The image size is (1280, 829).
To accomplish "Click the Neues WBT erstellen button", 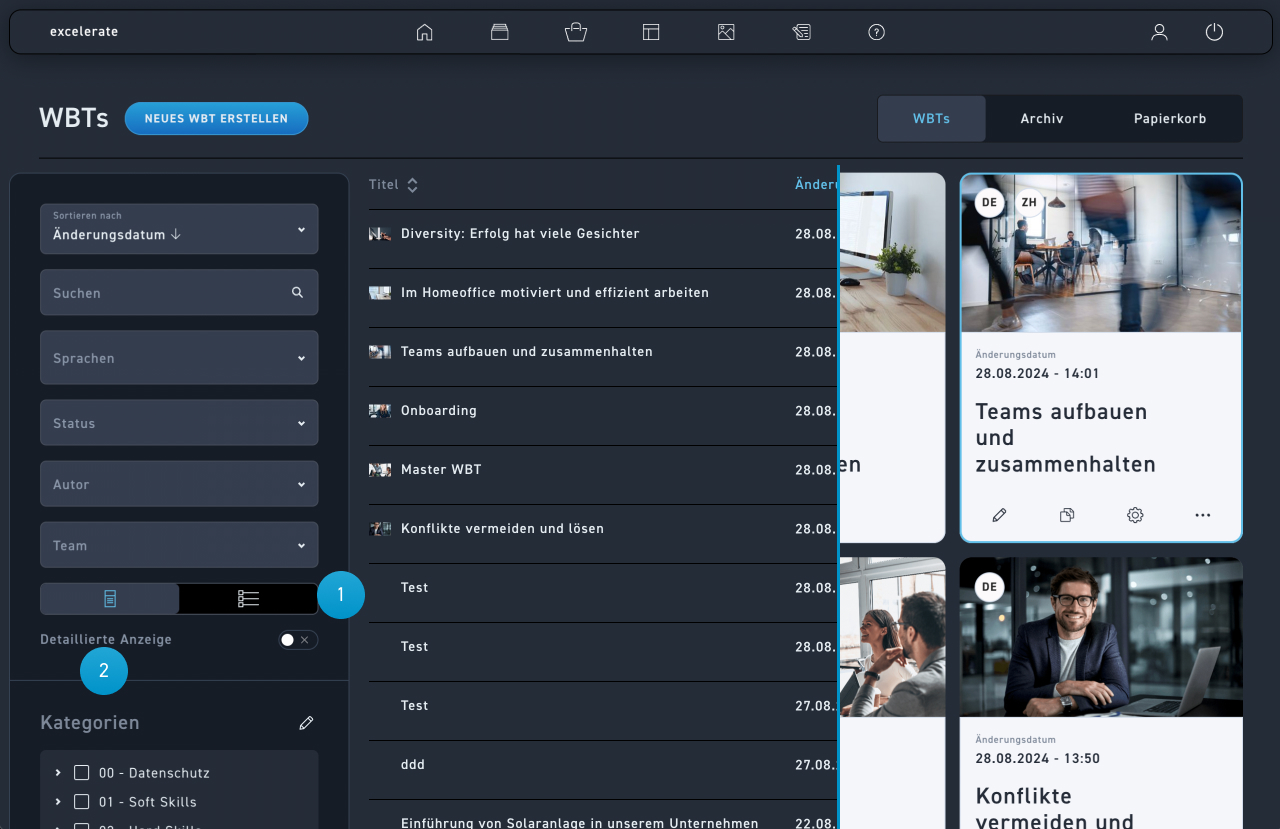I will (216, 118).
